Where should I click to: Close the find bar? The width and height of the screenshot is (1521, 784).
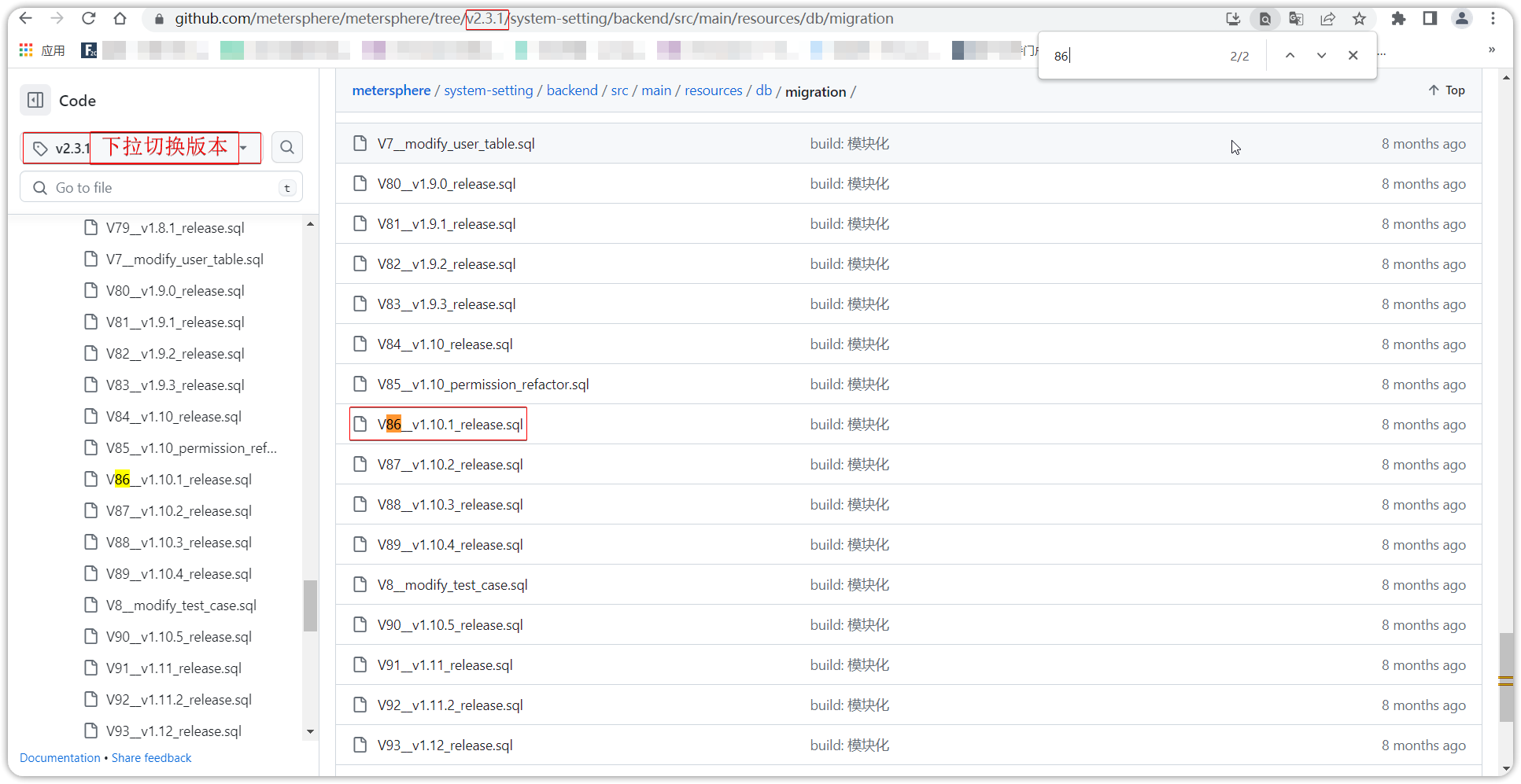tap(1353, 55)
